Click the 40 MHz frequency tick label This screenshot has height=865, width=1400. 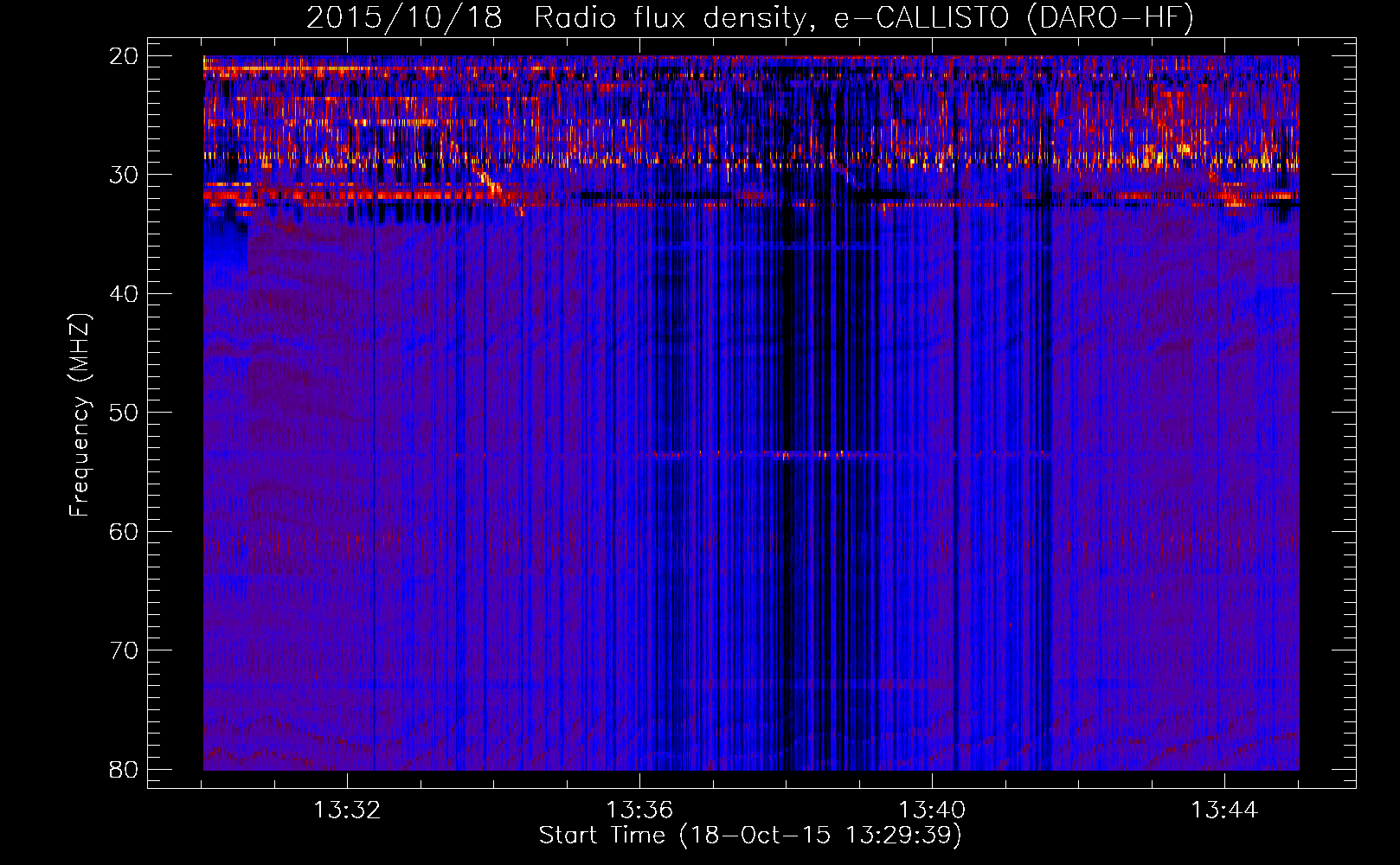(x=124, y=294)
